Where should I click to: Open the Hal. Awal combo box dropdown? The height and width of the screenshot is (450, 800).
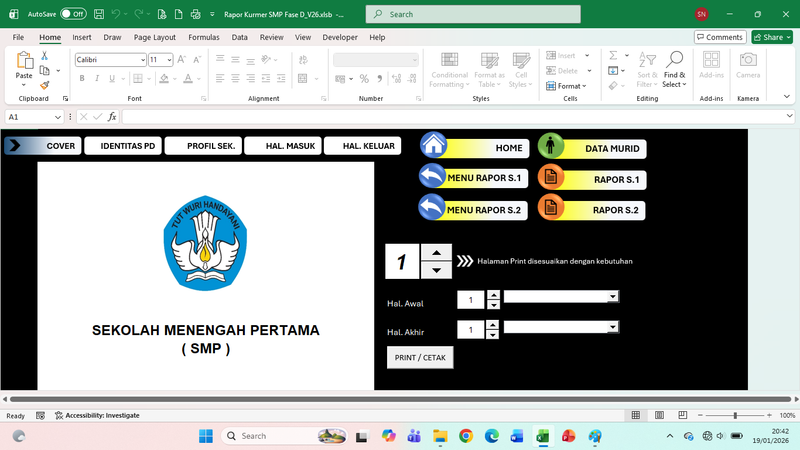click(613, 297)
